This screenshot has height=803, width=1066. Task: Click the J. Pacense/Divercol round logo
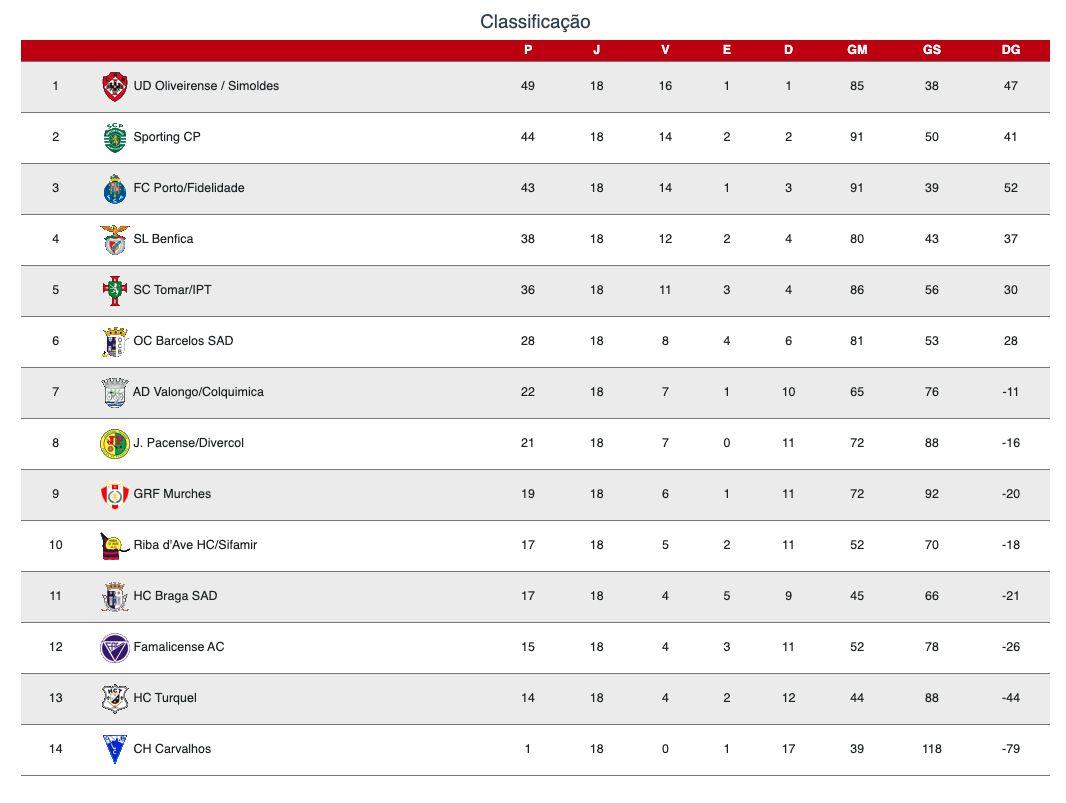(114, 443)
